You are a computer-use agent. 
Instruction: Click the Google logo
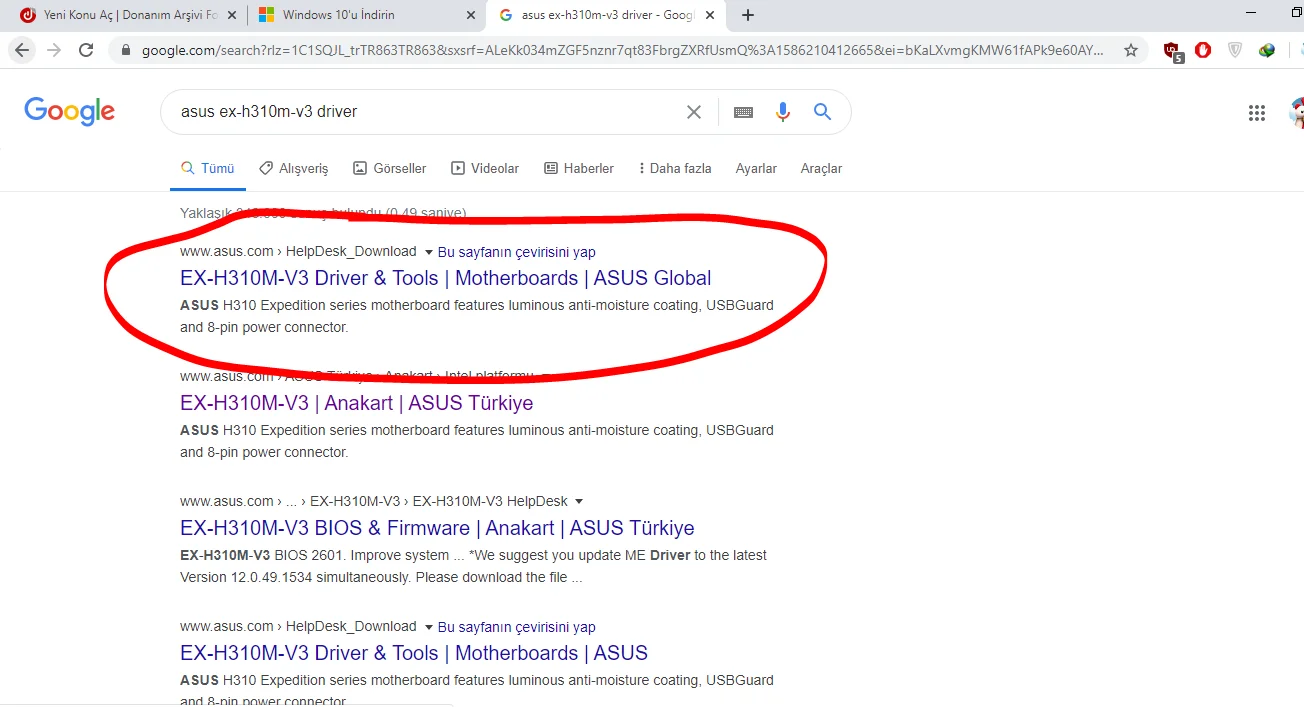[x=69, y=111]
